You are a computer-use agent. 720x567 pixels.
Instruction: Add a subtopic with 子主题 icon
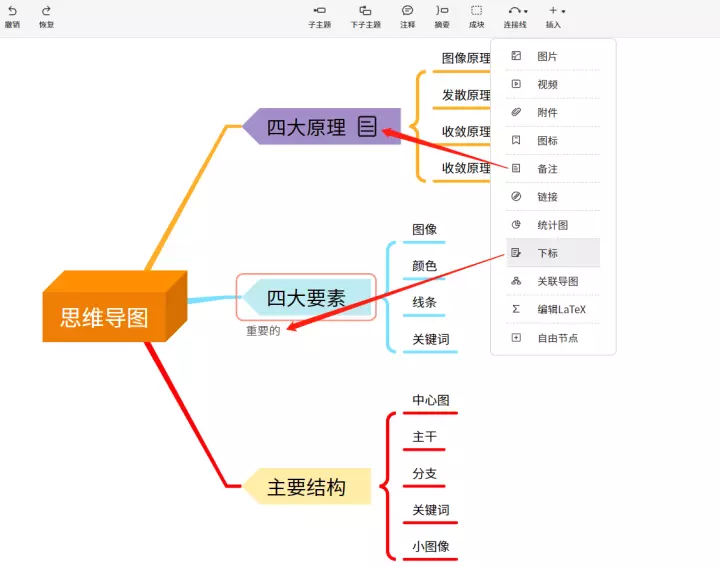(320, 11)
